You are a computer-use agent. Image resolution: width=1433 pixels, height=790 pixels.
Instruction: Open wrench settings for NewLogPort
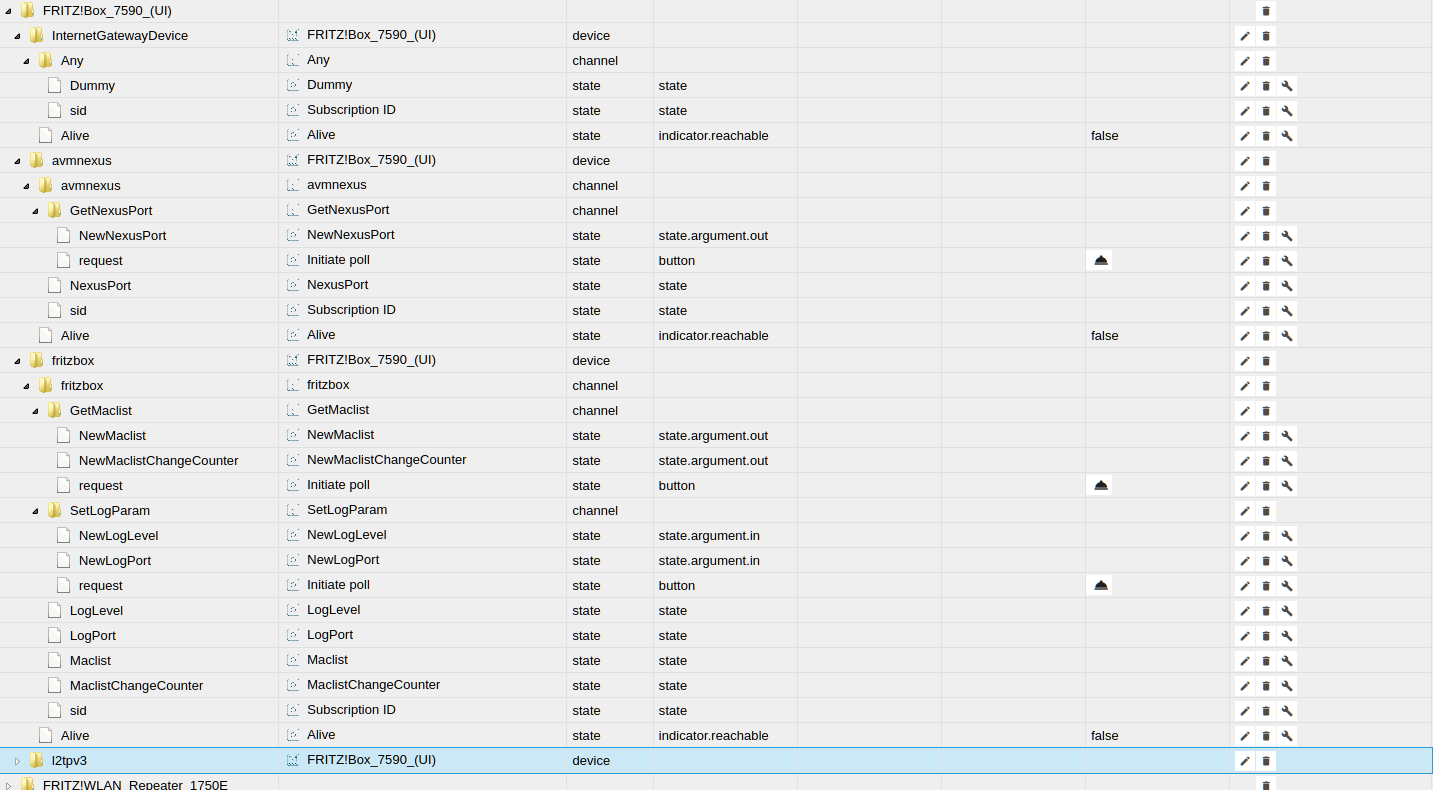[1287, 561]
